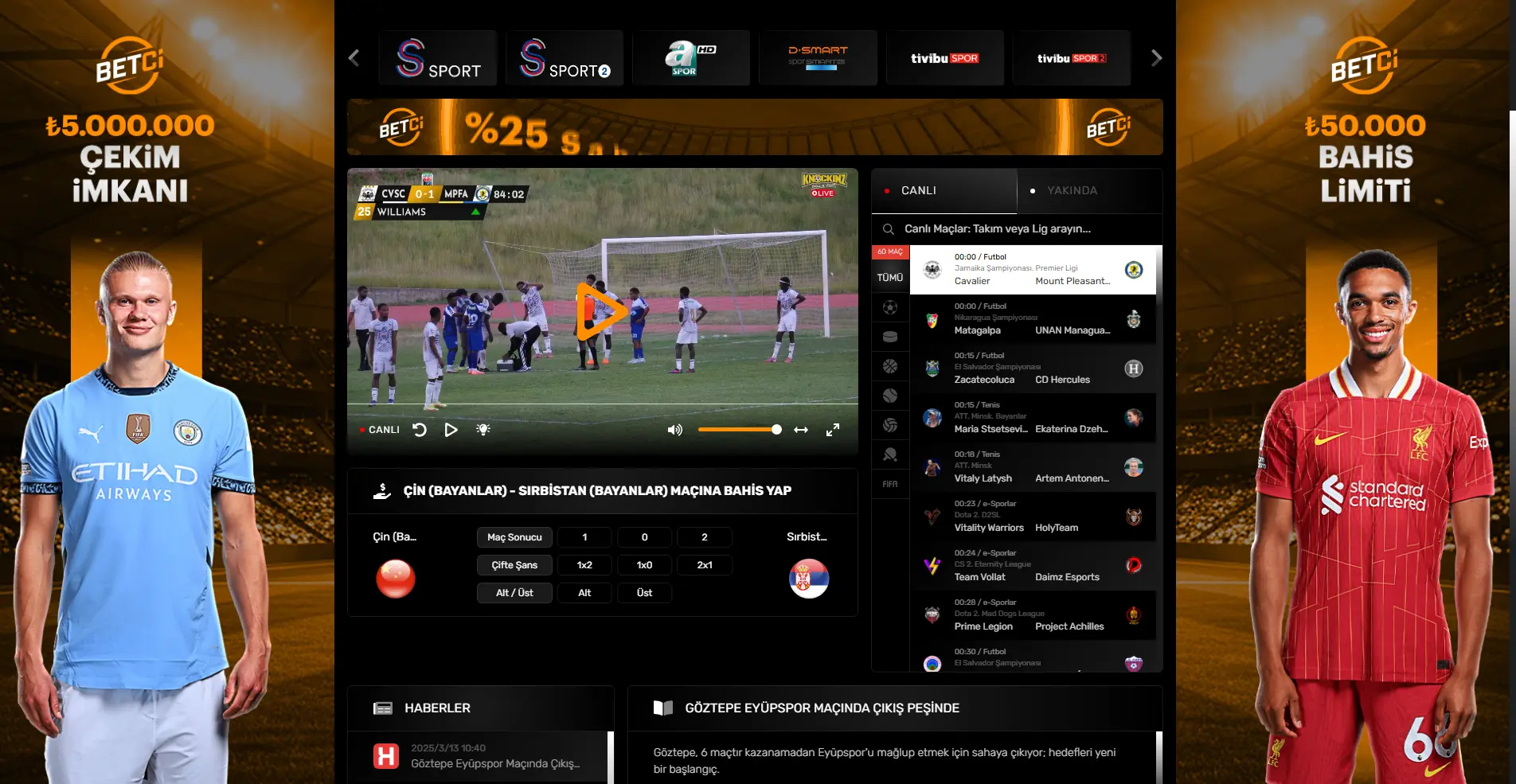Mute the video player sound
Viewport: 1516px width, 784px height.
[x=675, y=429]
